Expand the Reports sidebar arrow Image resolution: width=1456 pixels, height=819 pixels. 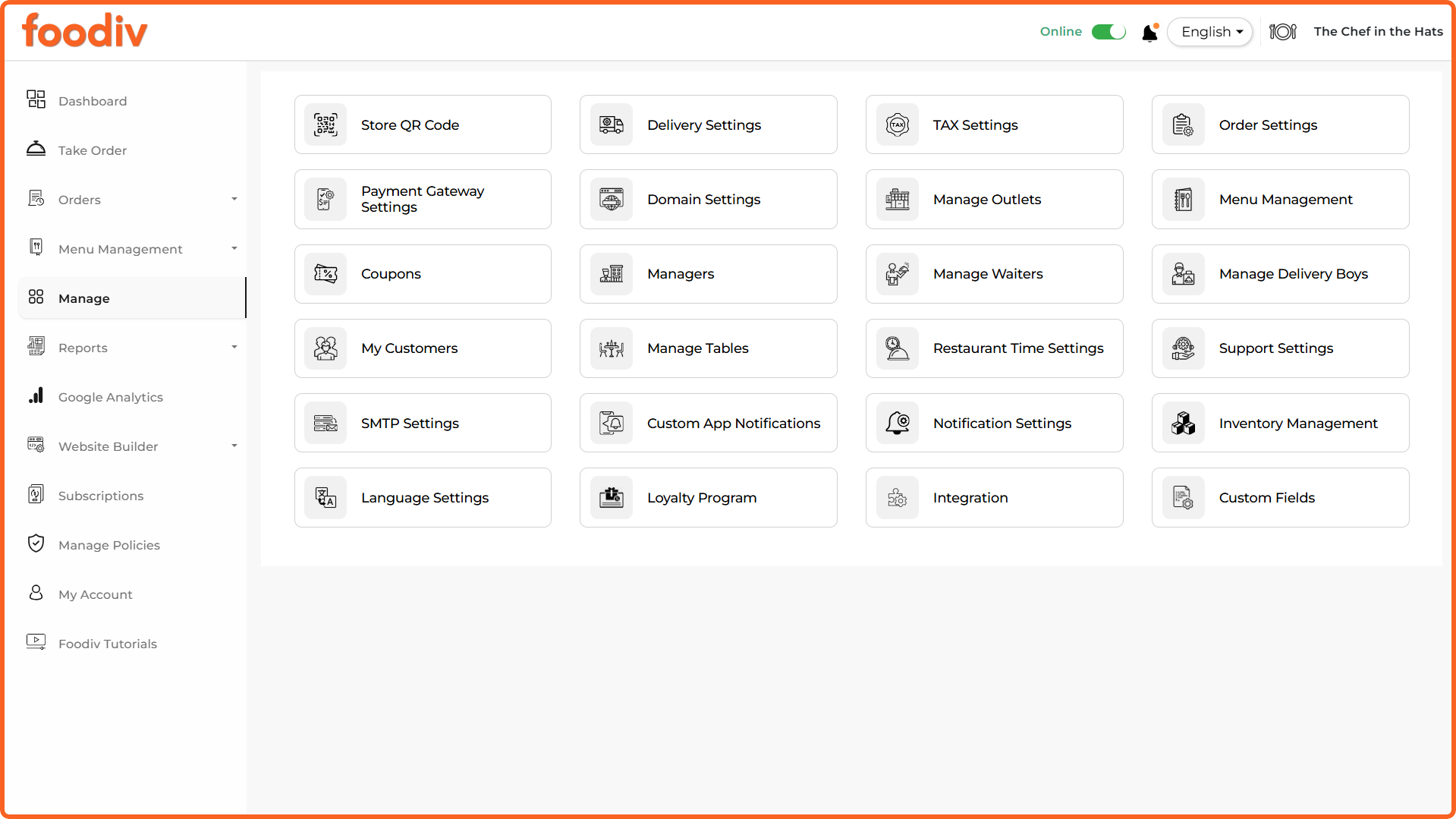[x=234, y=348]
